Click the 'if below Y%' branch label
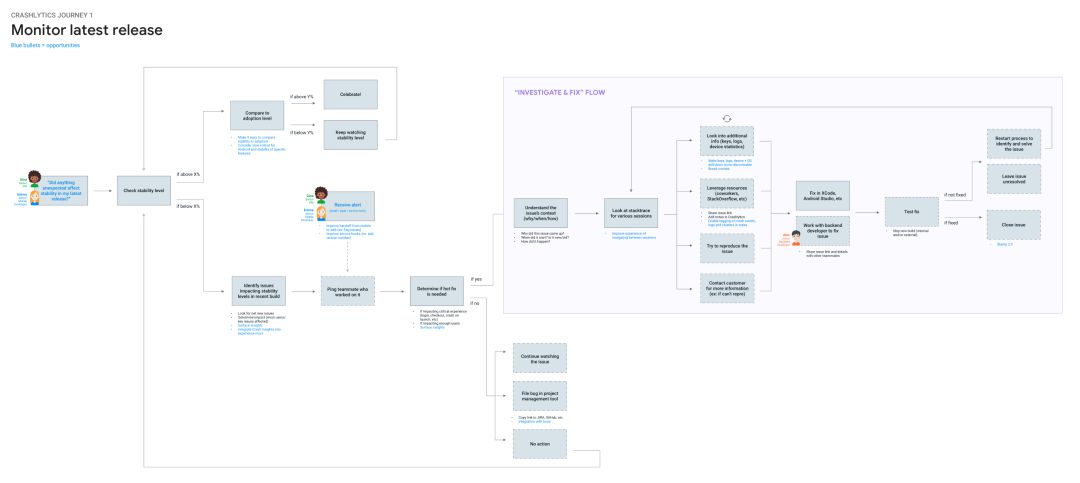Viewport: 1080px width, 483px height. (x=302, y=132)
